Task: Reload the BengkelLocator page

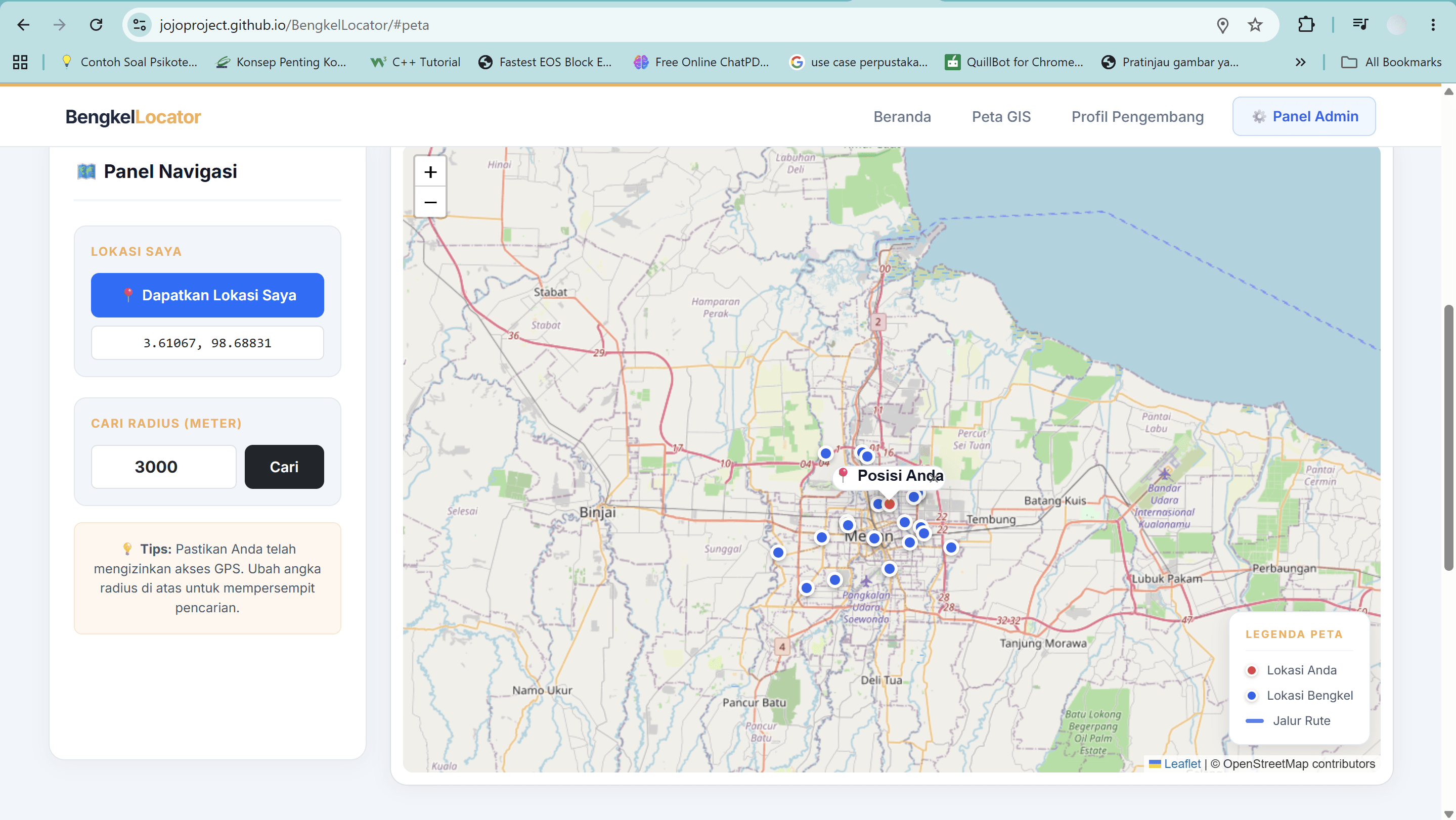Action: (96, 25)
